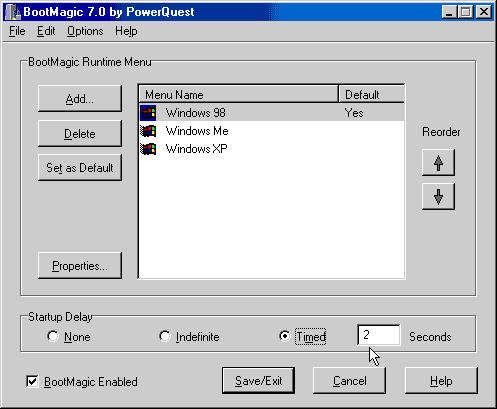Screen dimensions: 497x409
Task: Click the Seconds delay input field
Action: point(379,335)
